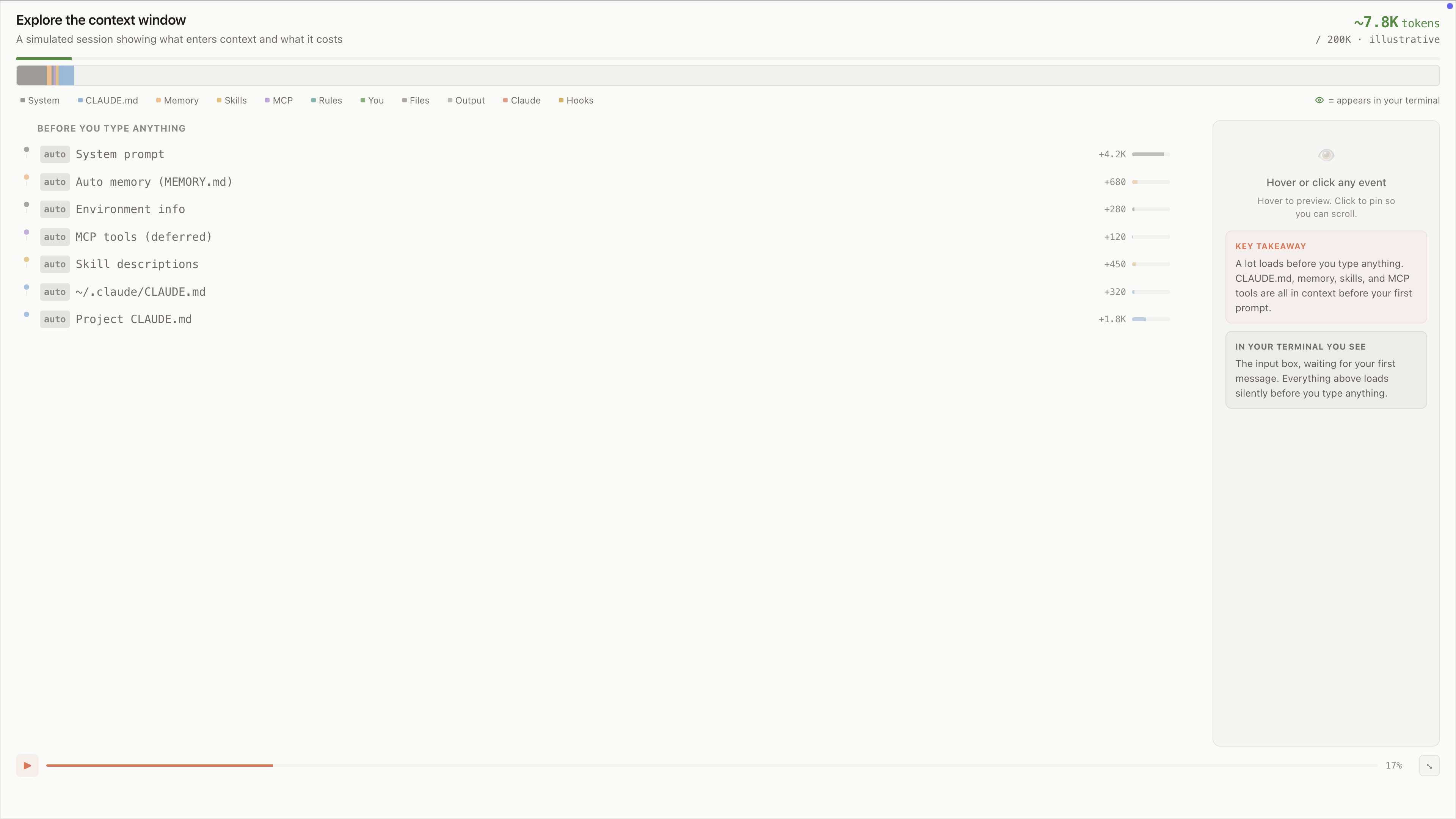Click the auto badge beside Project CLAUDE.md

[x=55, y=319]
